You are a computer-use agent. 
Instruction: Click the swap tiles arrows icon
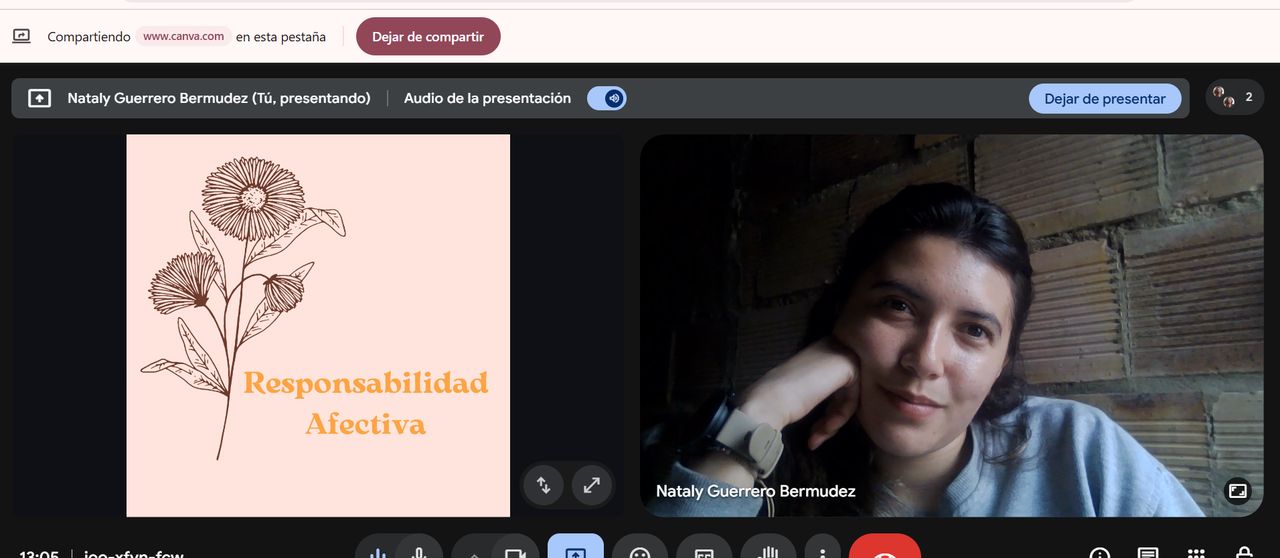(544, 485)
